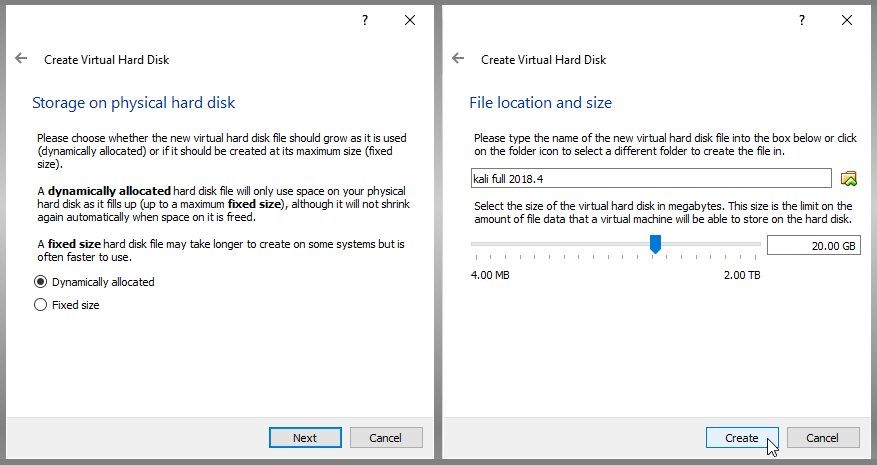Click Create to make the virtual disk
This screenshot has height=465, width=877.
coord(742,438)
